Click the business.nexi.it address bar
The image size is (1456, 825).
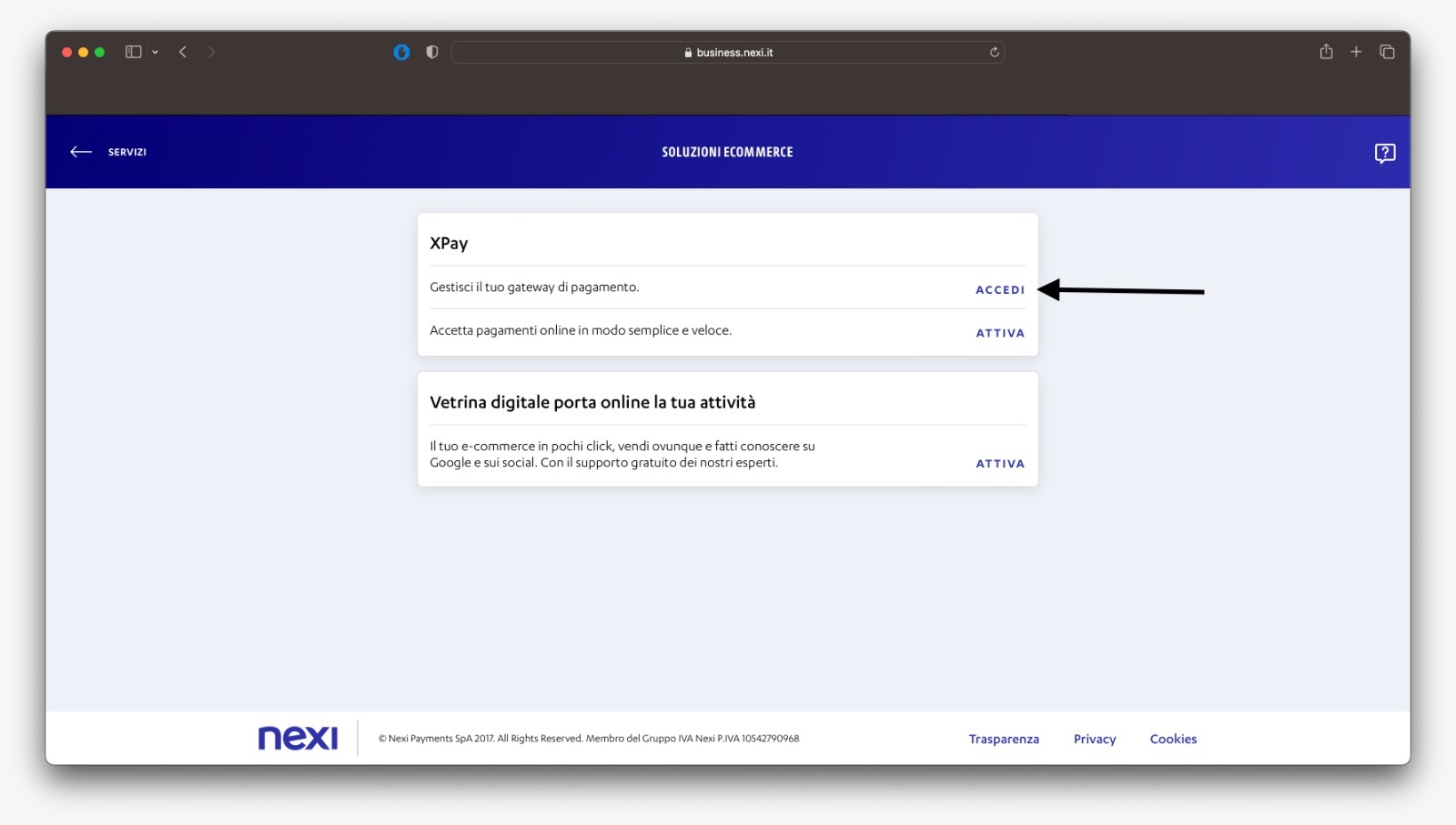pyautogui.click(x=727, y=52)
